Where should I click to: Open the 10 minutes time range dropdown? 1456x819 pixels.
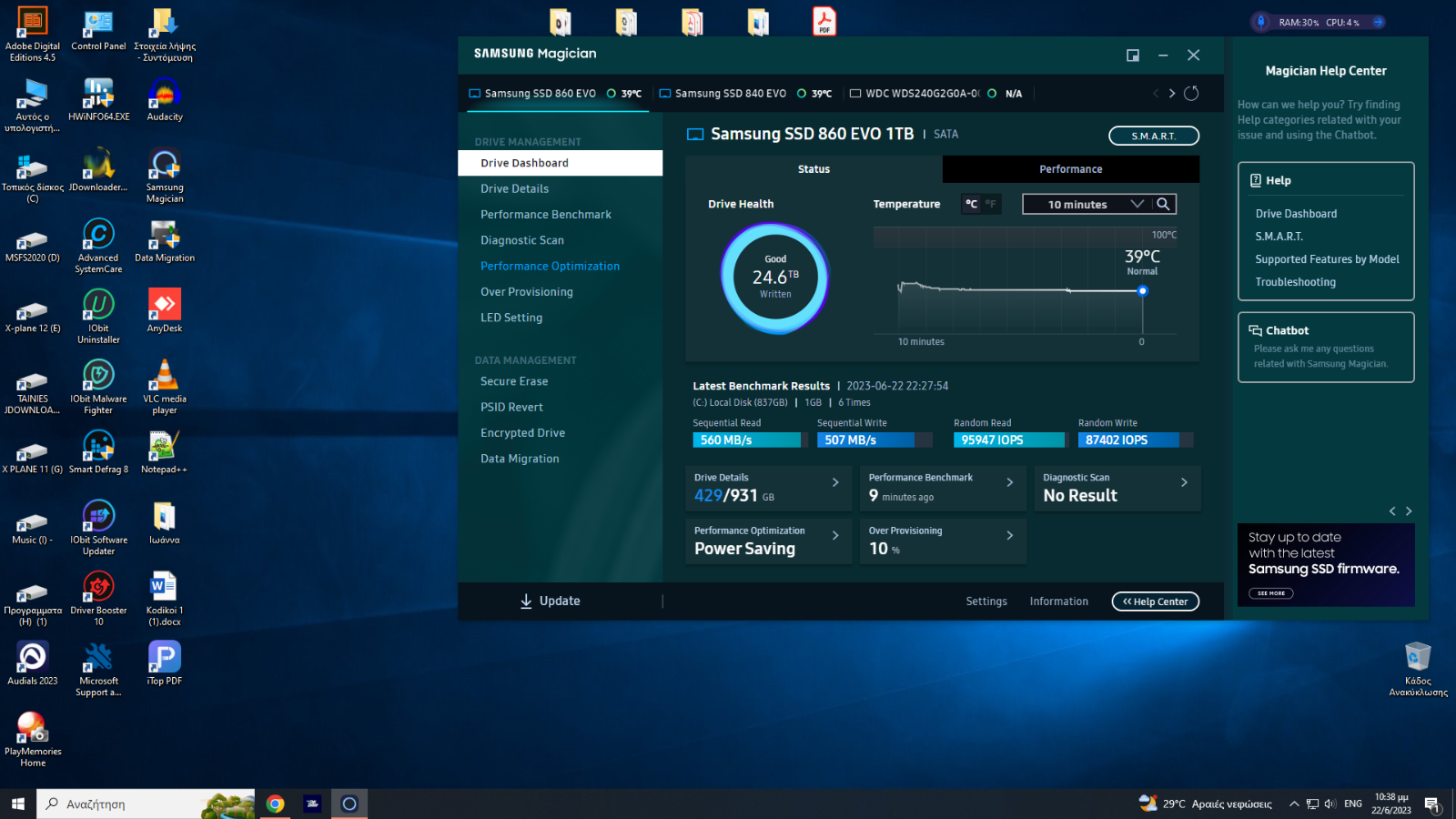1087,204
